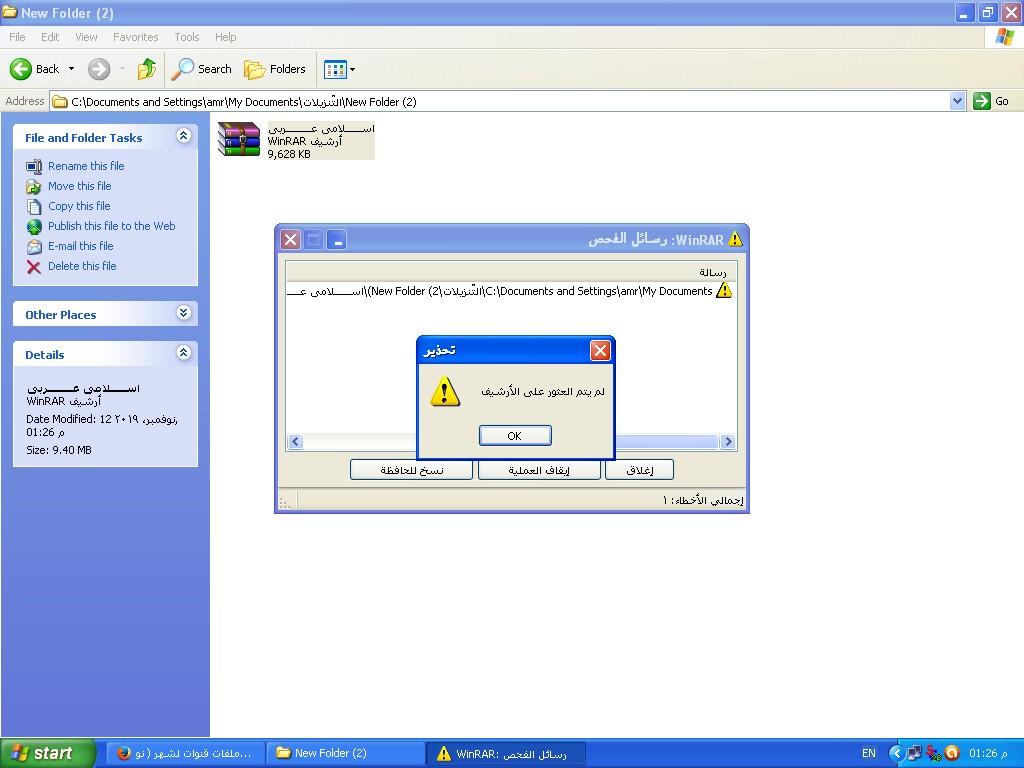Switch to Firefox taskbar window

(x=186, y=753)
